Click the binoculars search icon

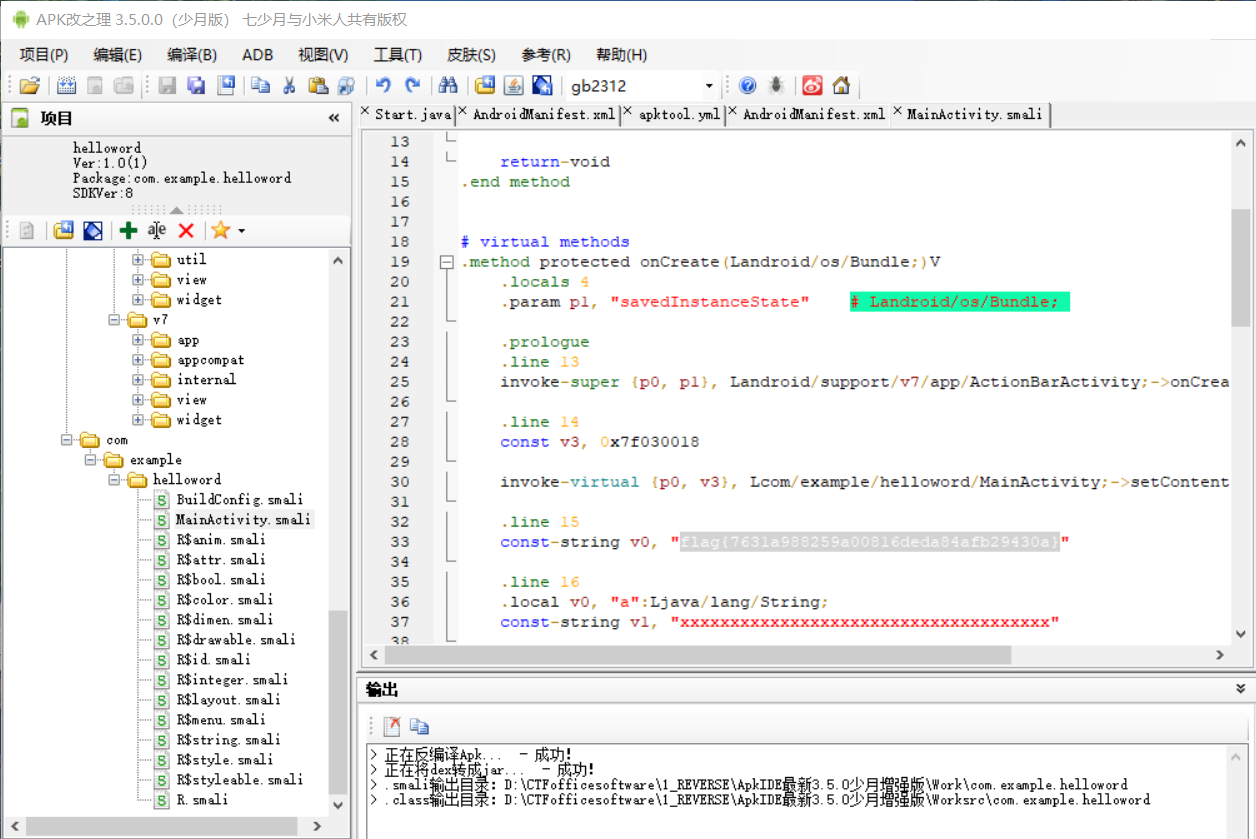coord(448,86)
